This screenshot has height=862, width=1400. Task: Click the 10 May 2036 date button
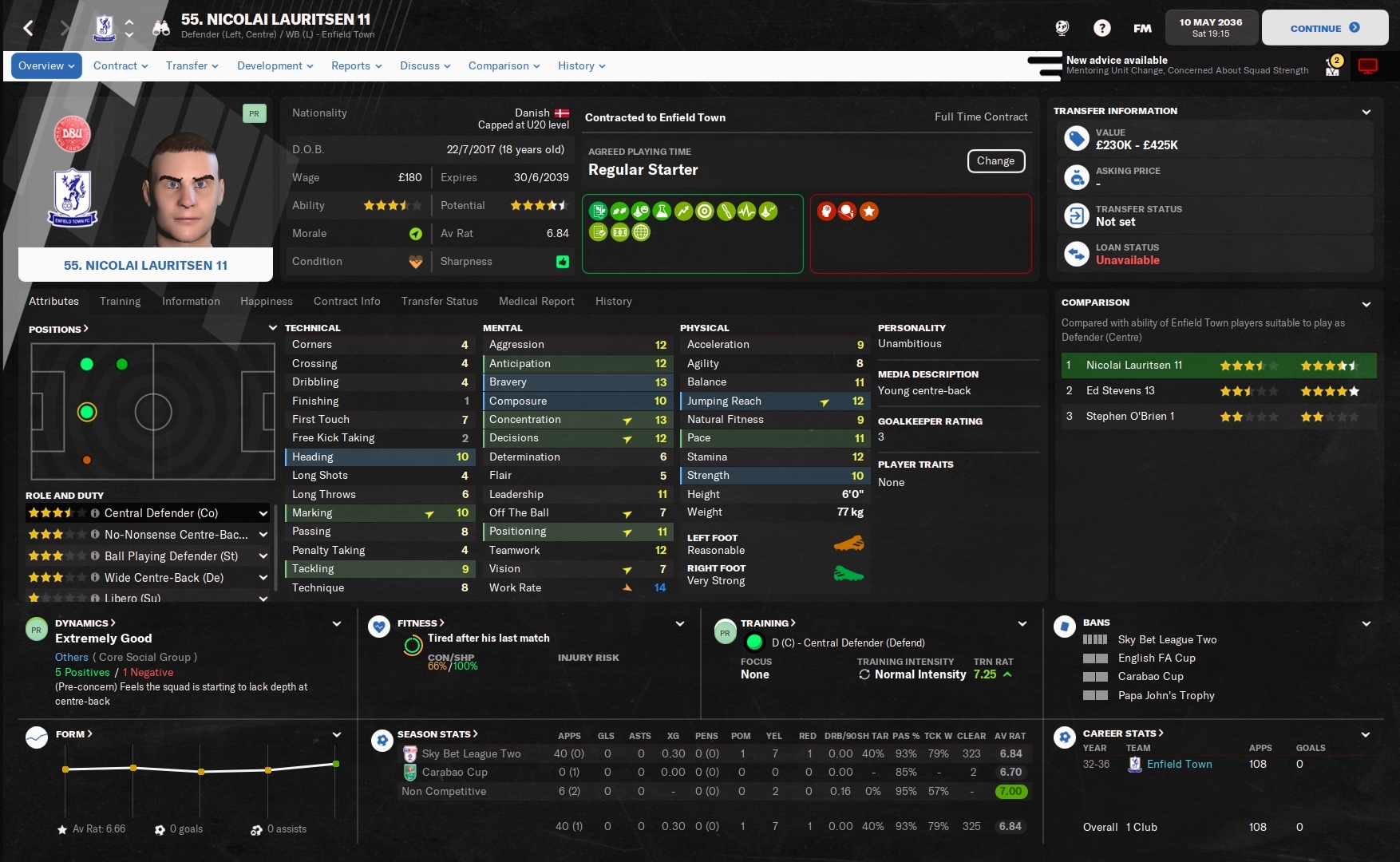(1211, 28)
